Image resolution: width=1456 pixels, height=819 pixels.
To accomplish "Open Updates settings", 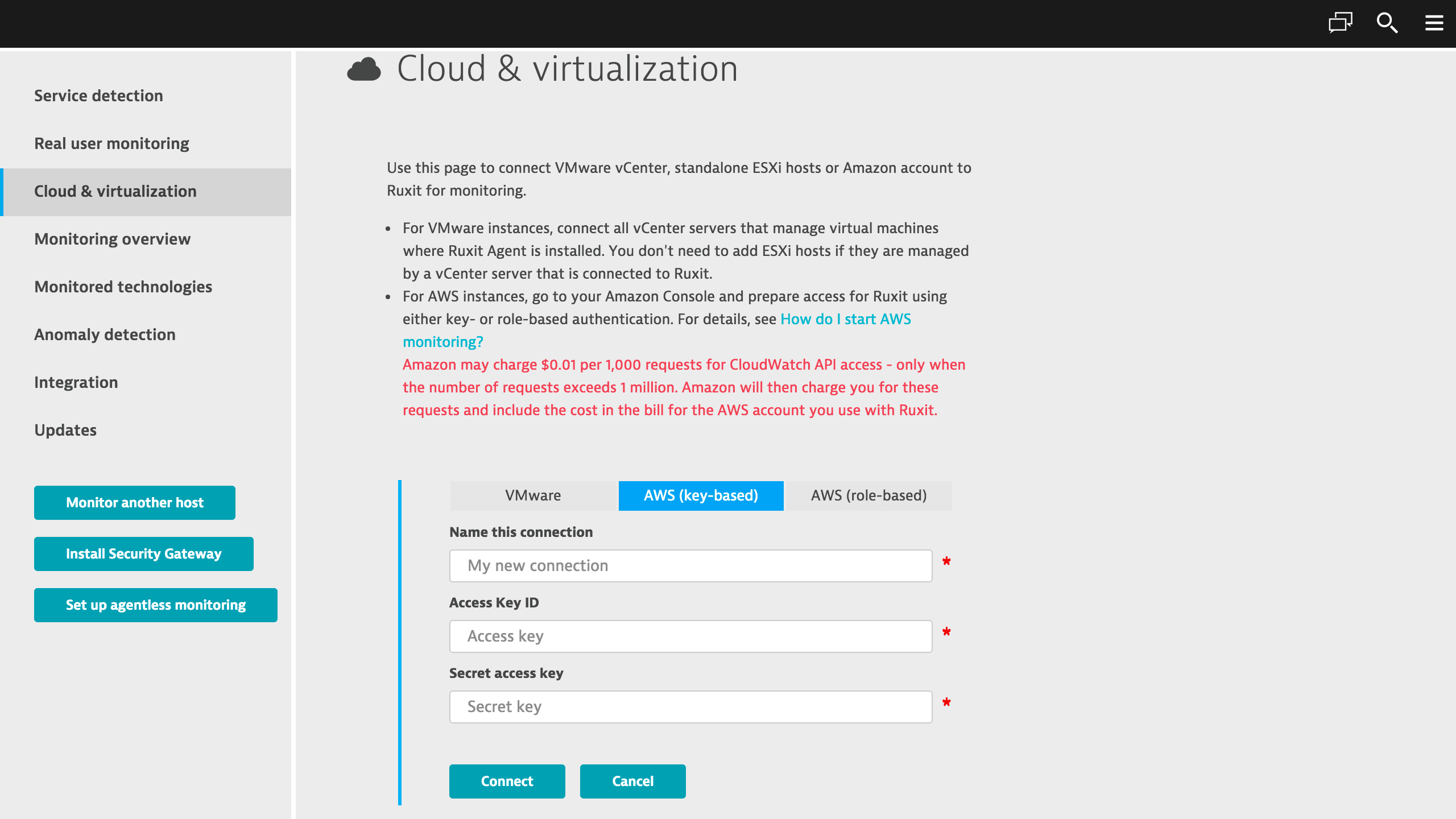I will pyautogui.click(x=146, y=430).
